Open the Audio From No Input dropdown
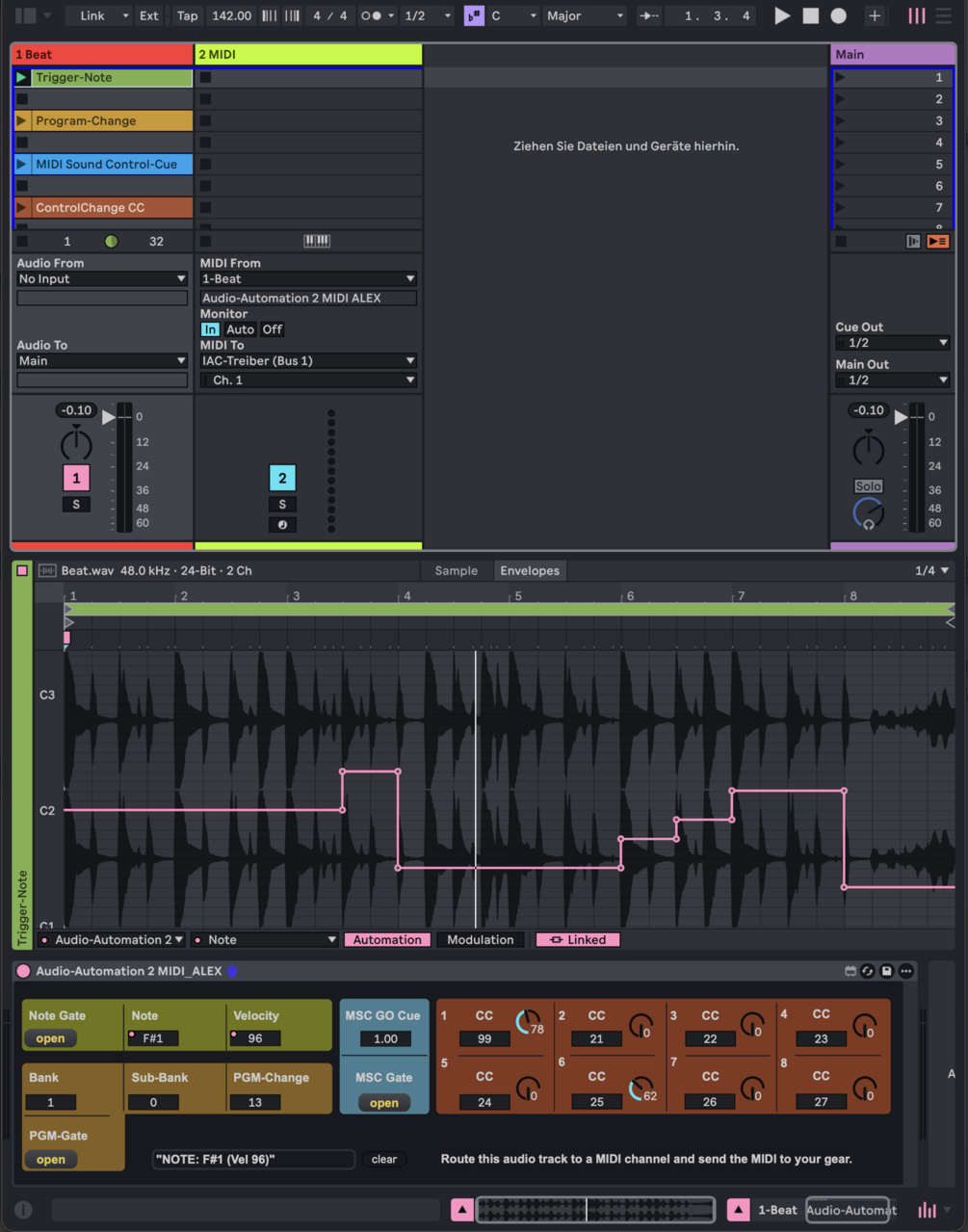The width and height of the screenshot is (968, 1232). [102, 278]
